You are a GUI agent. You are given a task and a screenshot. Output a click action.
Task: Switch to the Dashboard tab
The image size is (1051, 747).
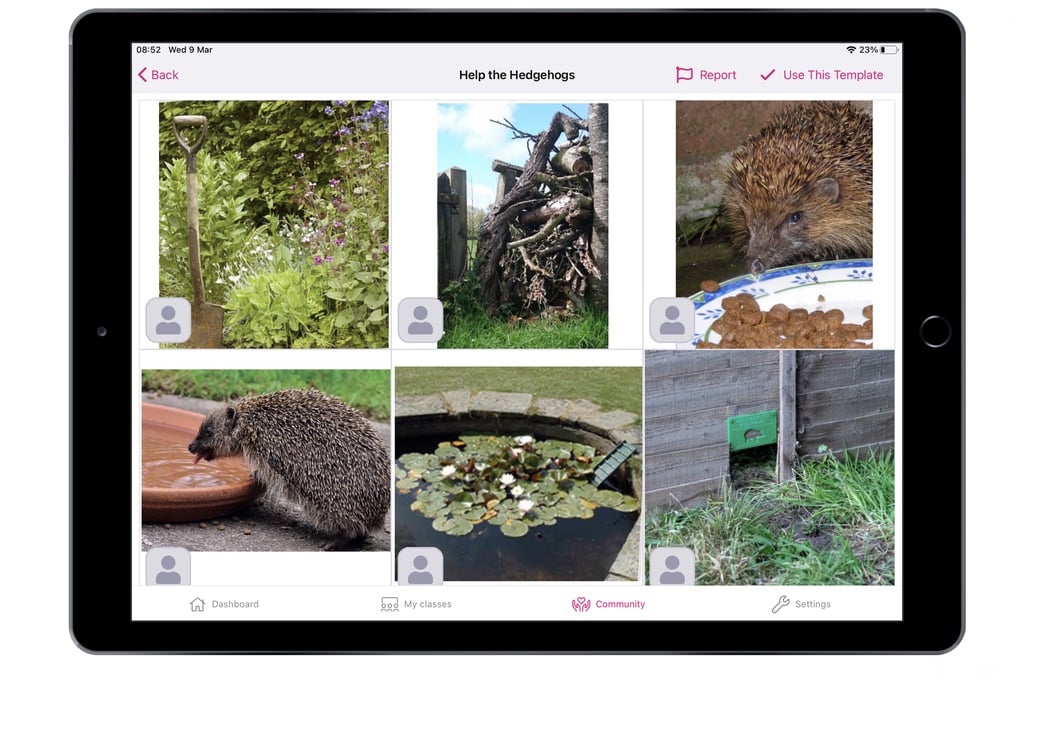click(x=224, y=603)
